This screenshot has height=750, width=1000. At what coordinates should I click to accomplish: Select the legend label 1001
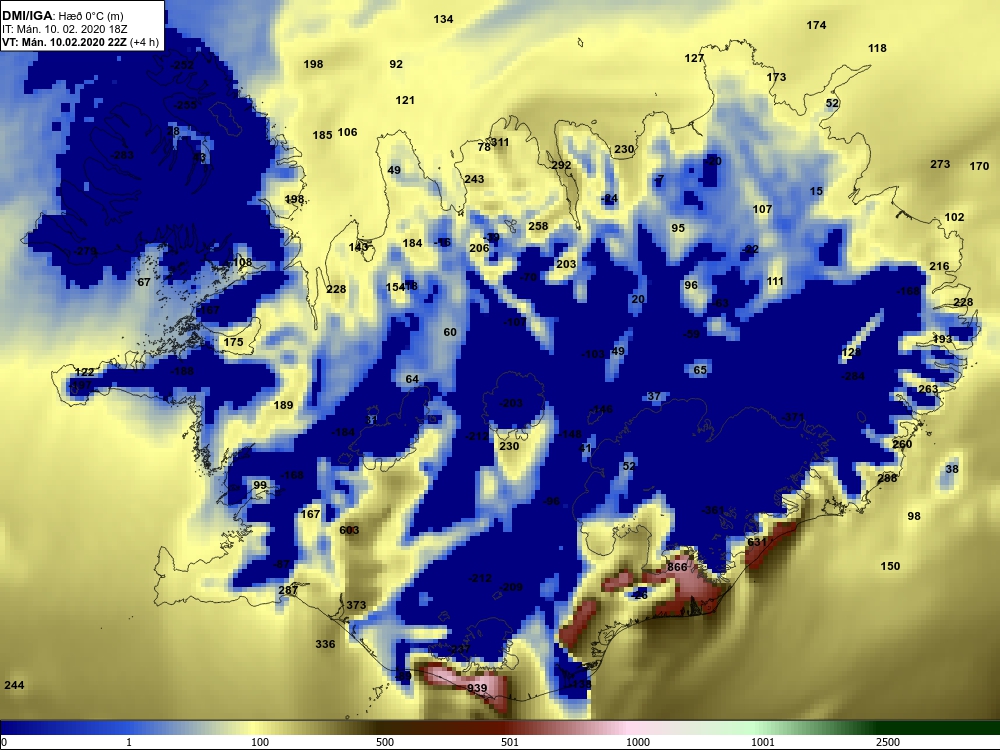(763, 742)
